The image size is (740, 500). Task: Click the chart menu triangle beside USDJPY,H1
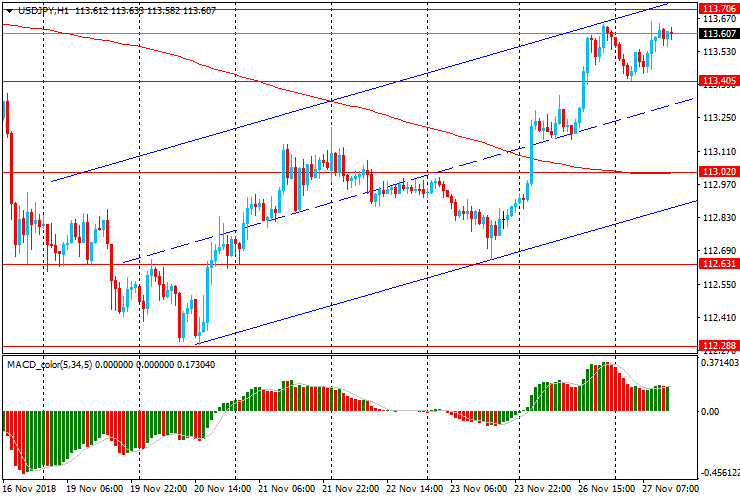tap(9, 11)
